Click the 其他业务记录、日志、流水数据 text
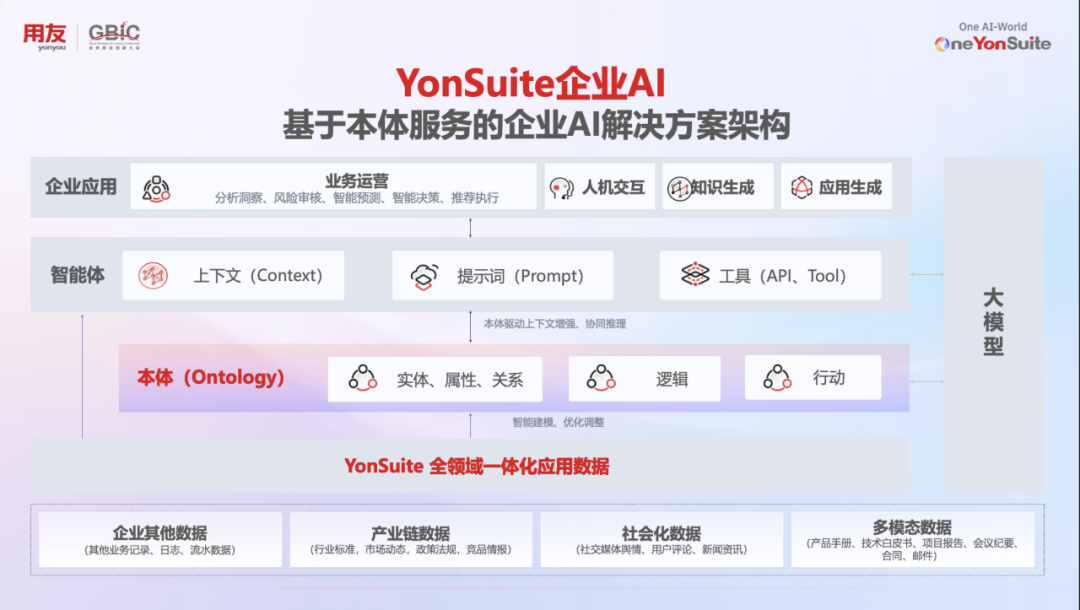Screen dimensions: 1080x610 (160, 550)
